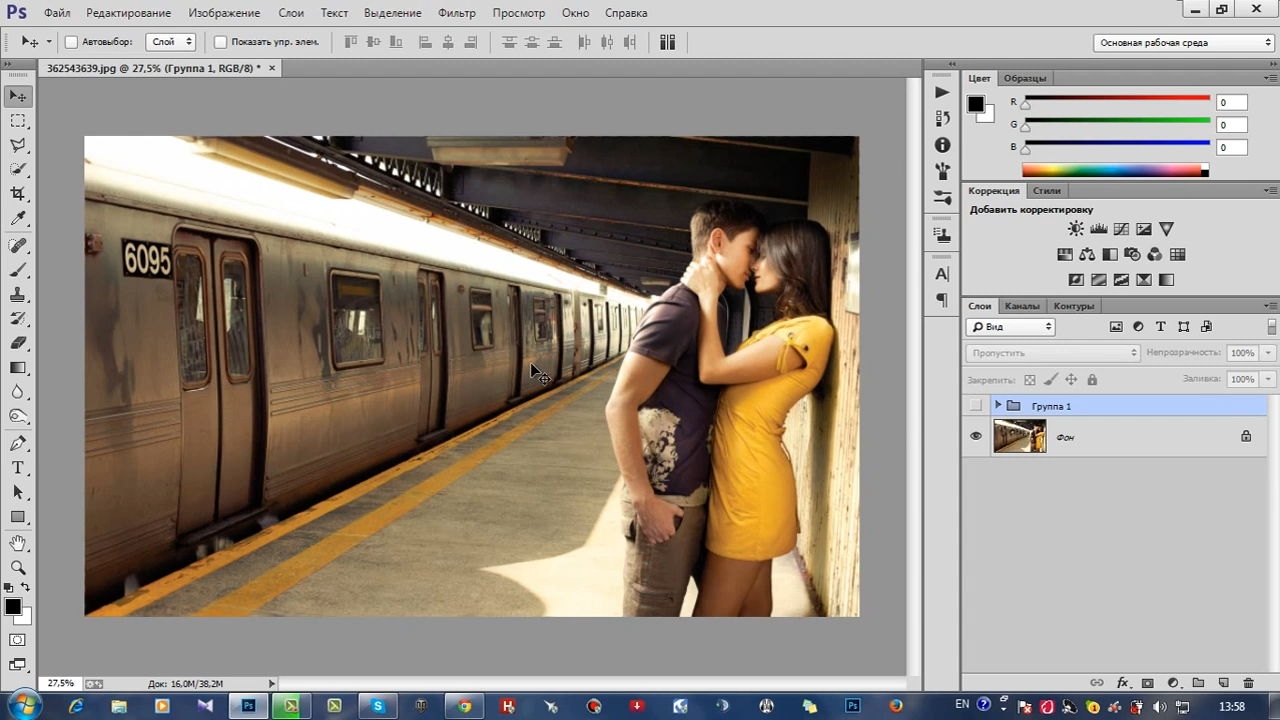Select the Gradient tool
1280x720 pixels.
pyautogui.click(x=18, y=368)
